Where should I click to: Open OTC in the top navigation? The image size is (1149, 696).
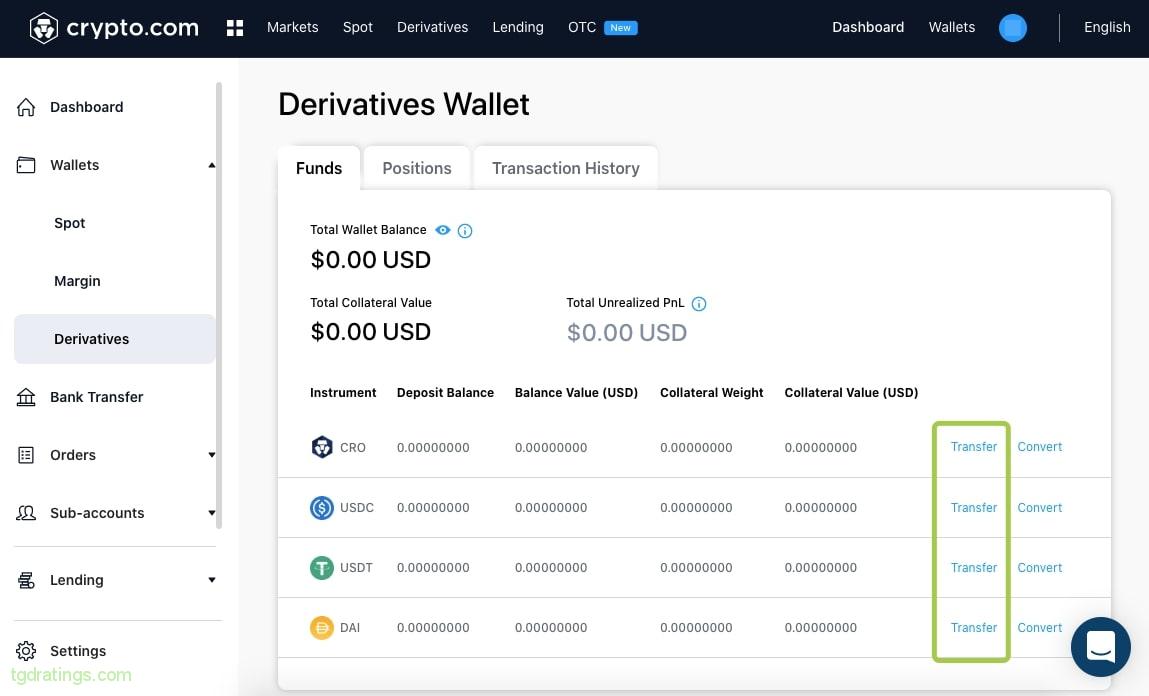[x=582, y=27]
